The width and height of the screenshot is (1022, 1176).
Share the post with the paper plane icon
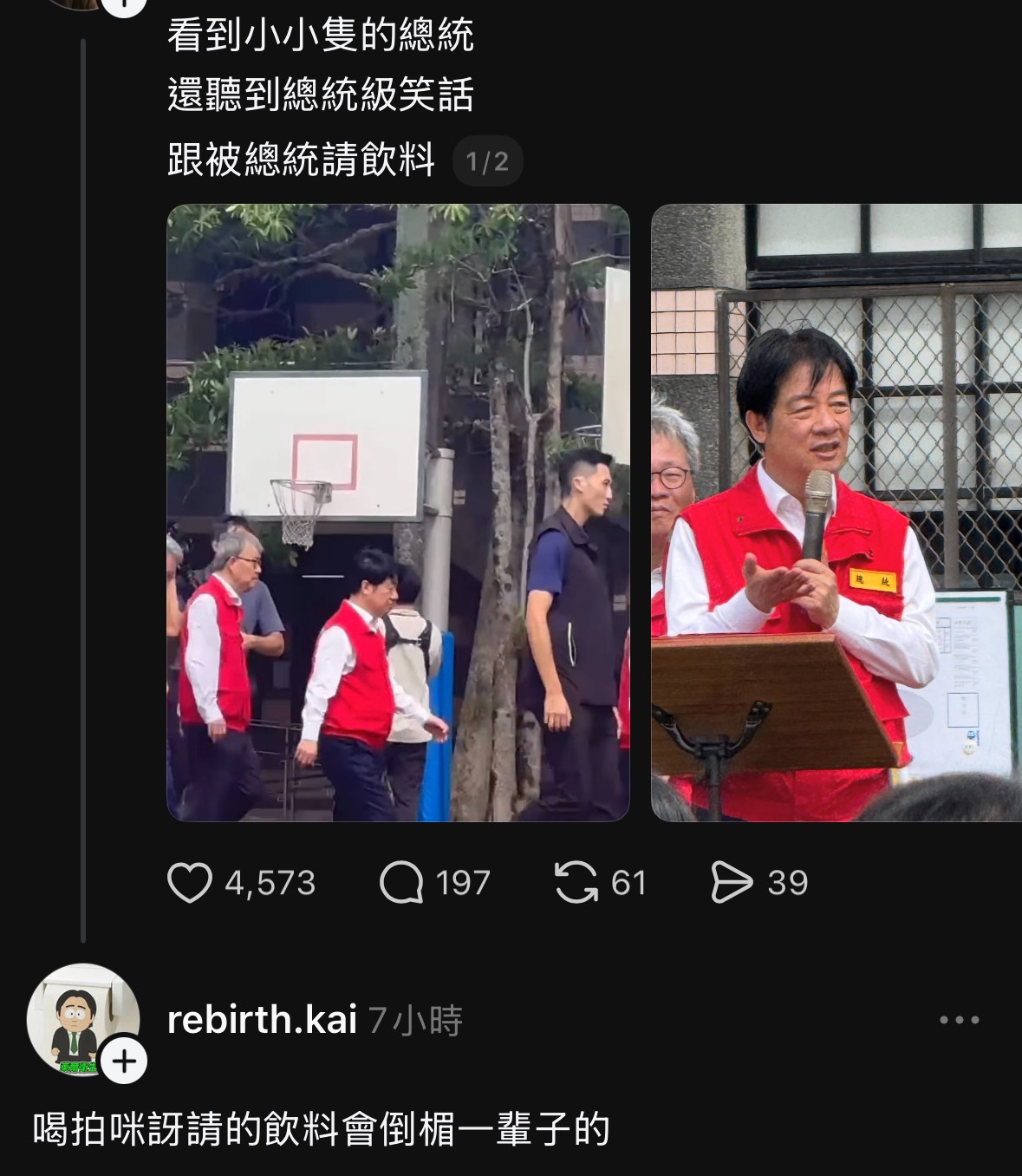coord(732,883)
